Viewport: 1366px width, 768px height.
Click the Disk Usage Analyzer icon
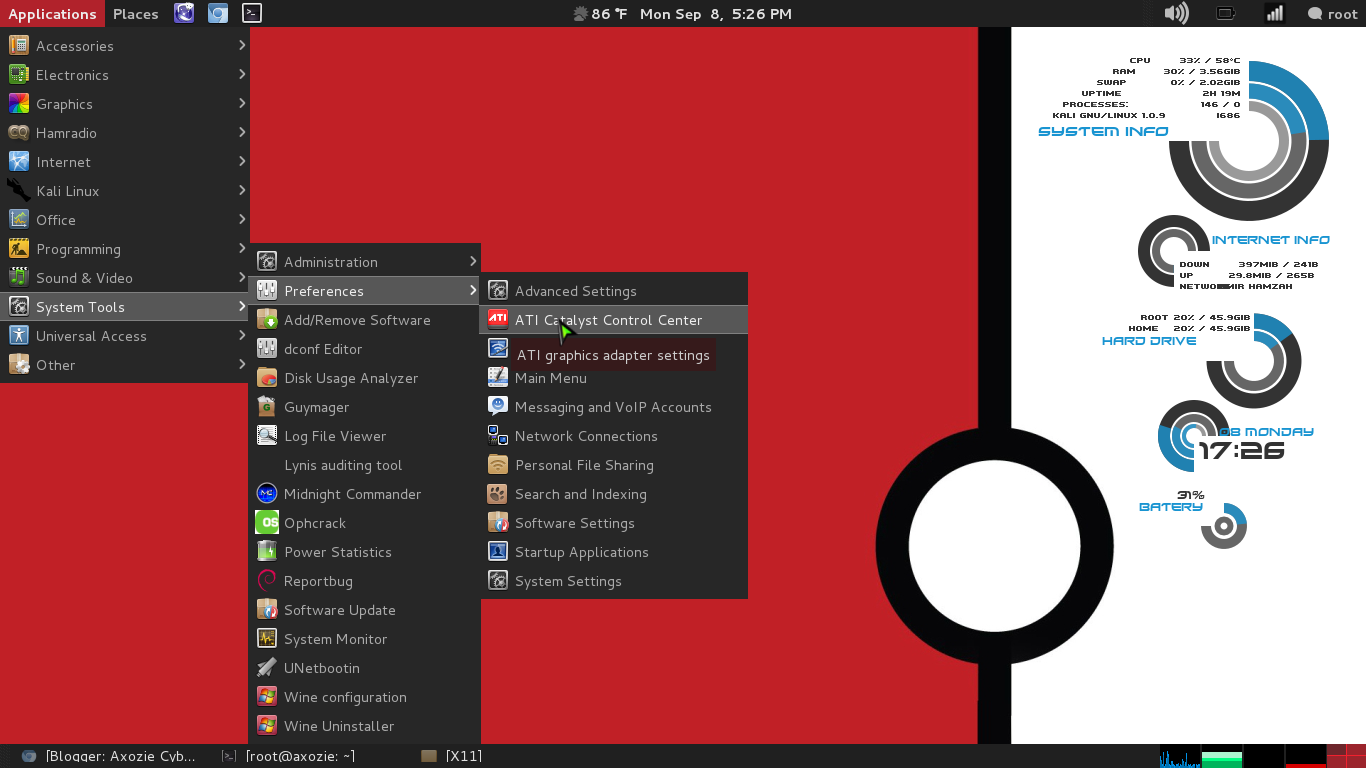point(267,378)
